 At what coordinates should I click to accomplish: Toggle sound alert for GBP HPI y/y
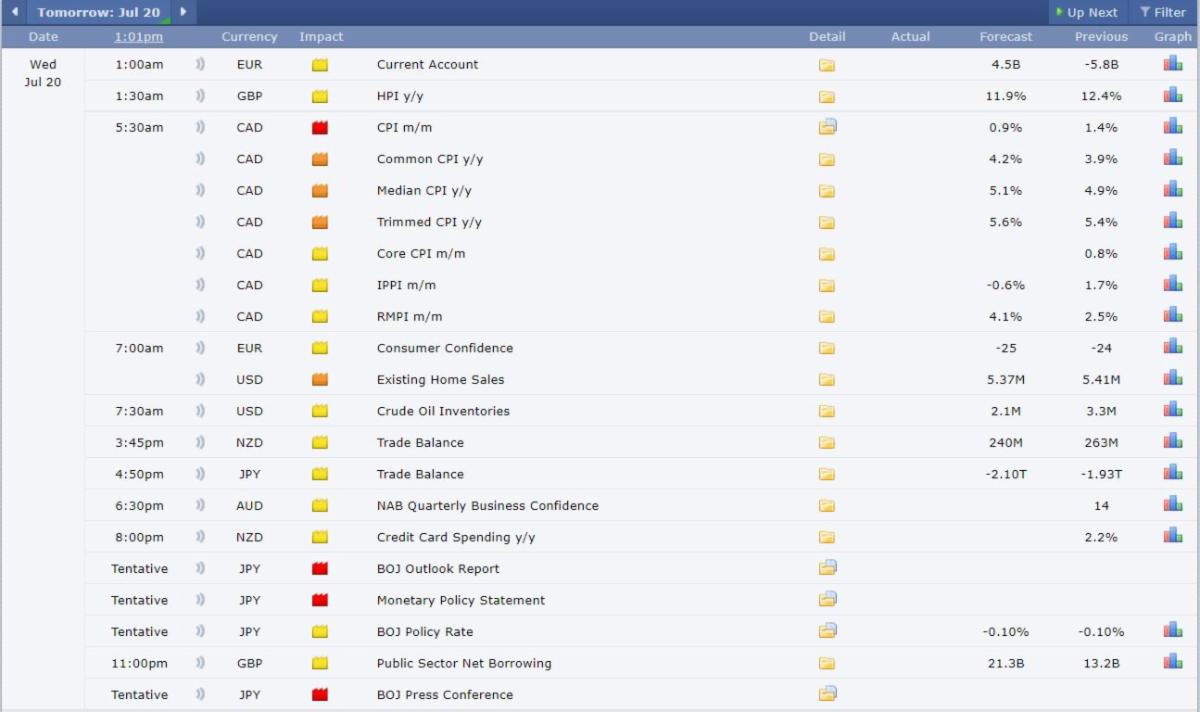200,96
